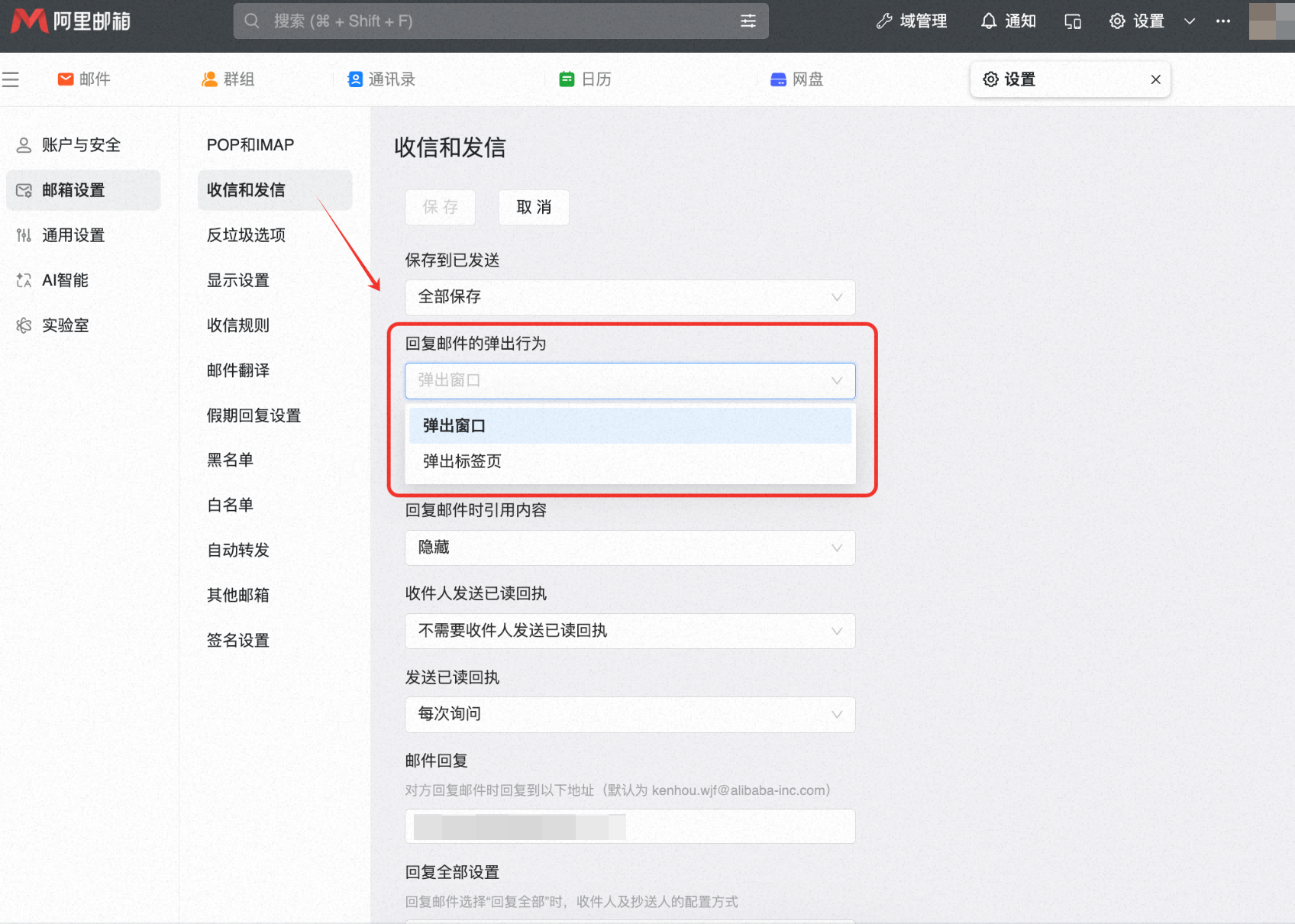Choose 弹出窗口 option
This screenshot has height=924, width=1295.
coord(630,425)
